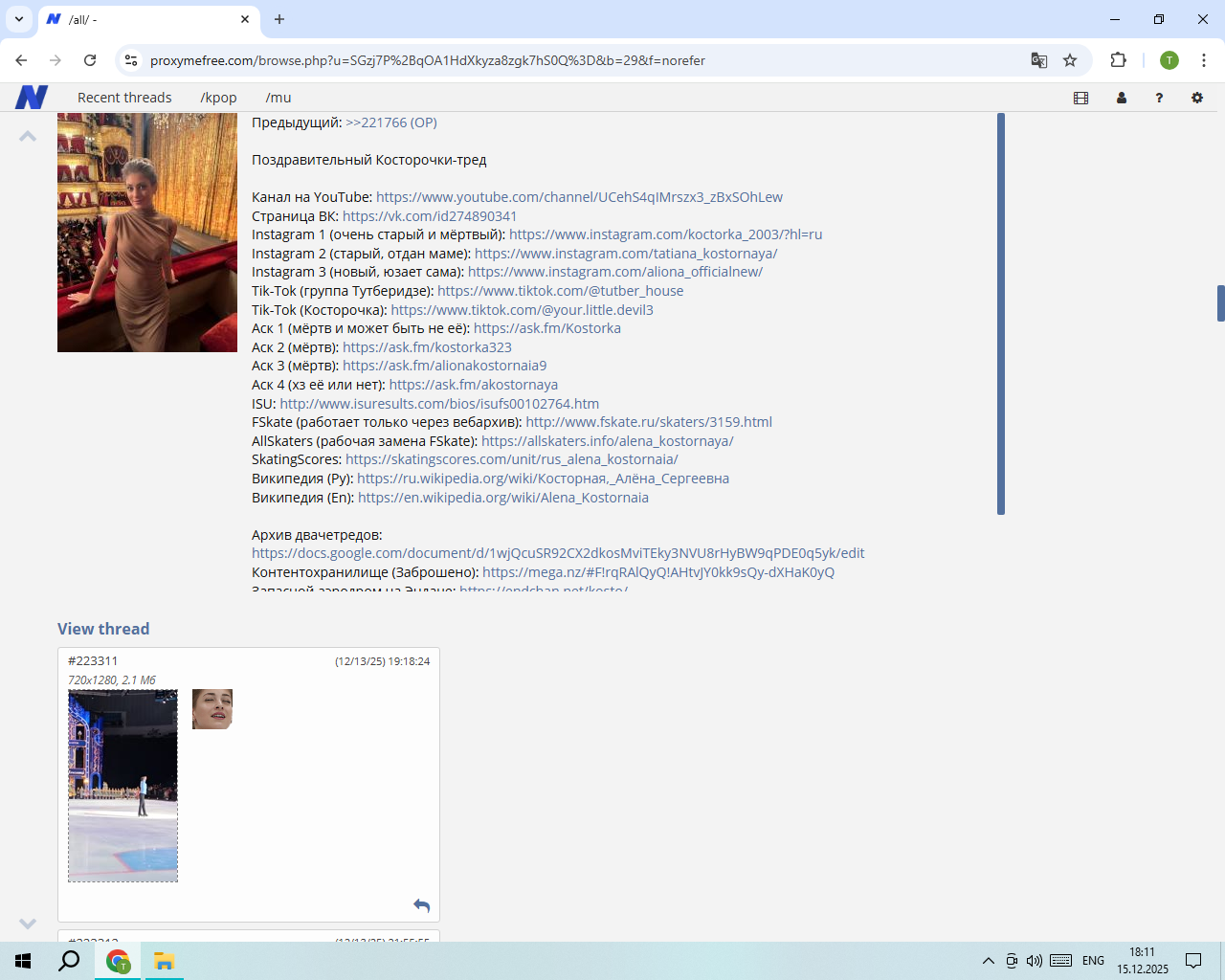Viewport: 1225px width, 980px height.
Task: Click the page vertical scrollbar thumb
Action: (x=1220, y=303)
